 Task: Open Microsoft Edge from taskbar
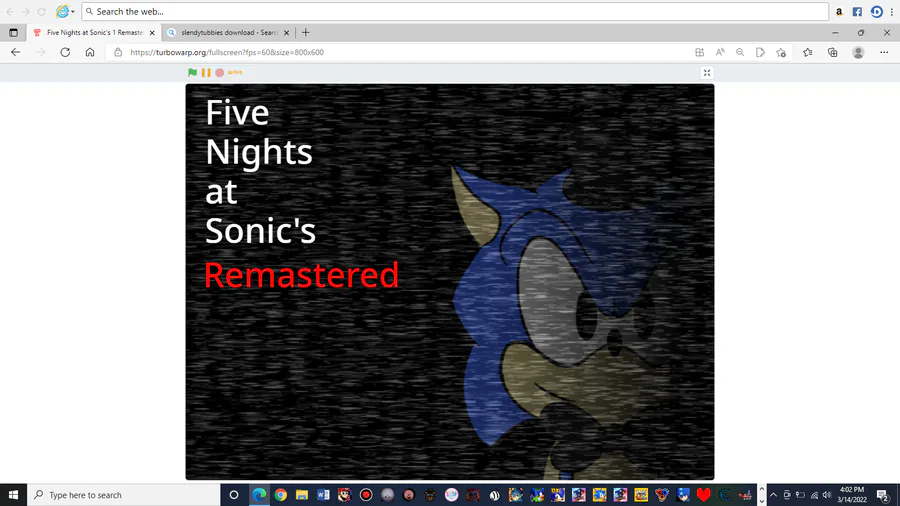(259, 495)
